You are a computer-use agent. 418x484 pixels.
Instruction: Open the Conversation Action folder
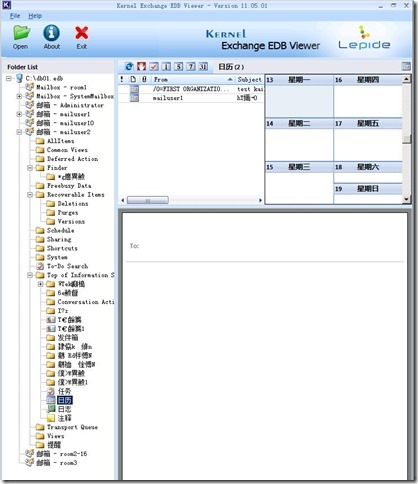pyautogui.click(x=86, y=302)
